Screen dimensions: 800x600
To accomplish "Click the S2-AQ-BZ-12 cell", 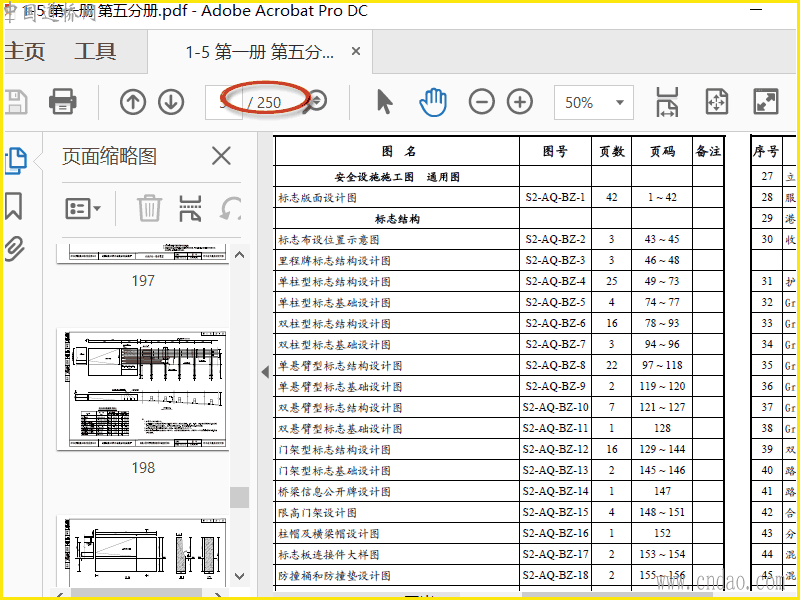I will (x=555, y=449).
